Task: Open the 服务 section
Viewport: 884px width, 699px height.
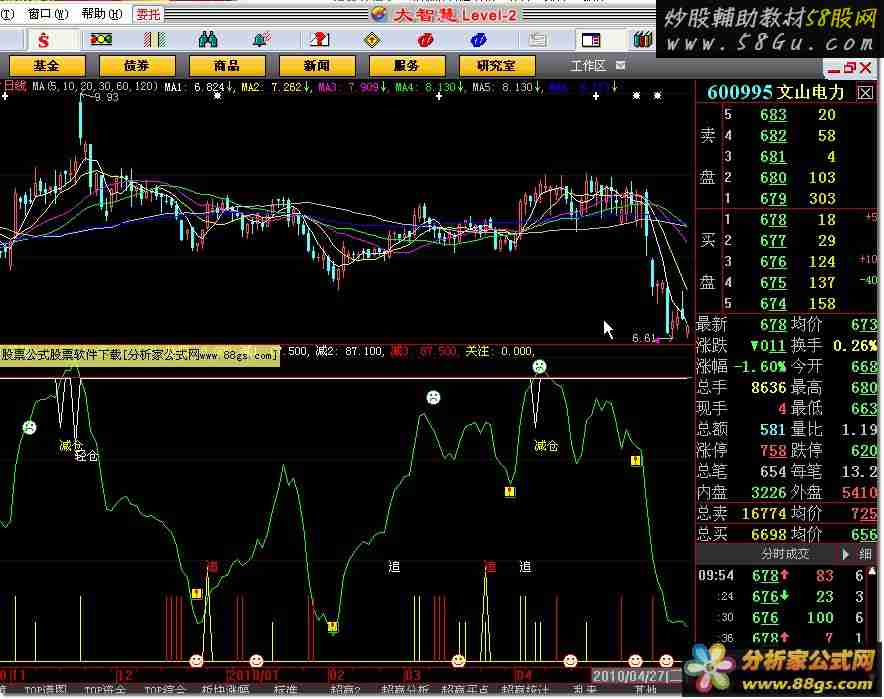Action: pos(406,66)
